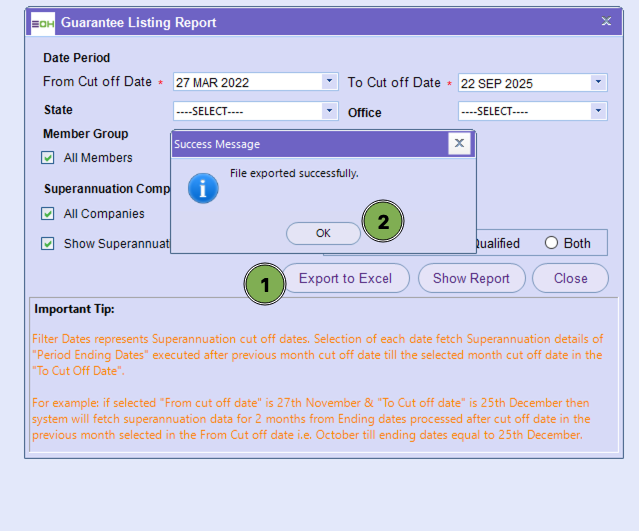Image resolution: width=639 pixels, height=531 pixels.
Task: Toggle the Show Superannuation checkbox
Action: [x=48, y=243]
